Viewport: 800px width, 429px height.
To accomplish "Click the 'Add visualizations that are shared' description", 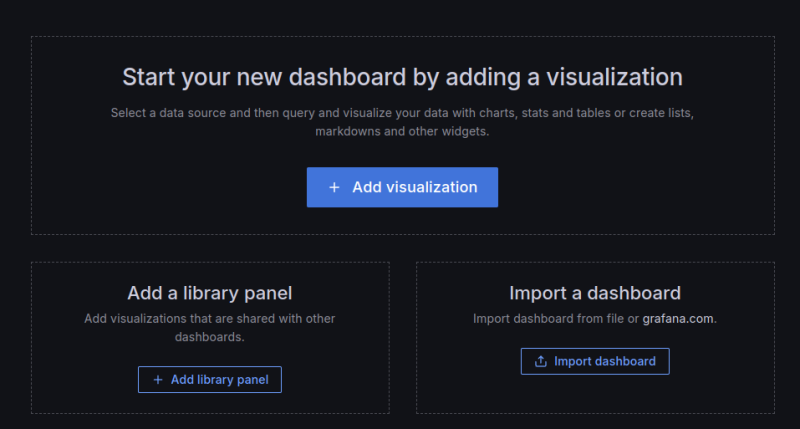I will pyautogui.click(x=210, y=319).
